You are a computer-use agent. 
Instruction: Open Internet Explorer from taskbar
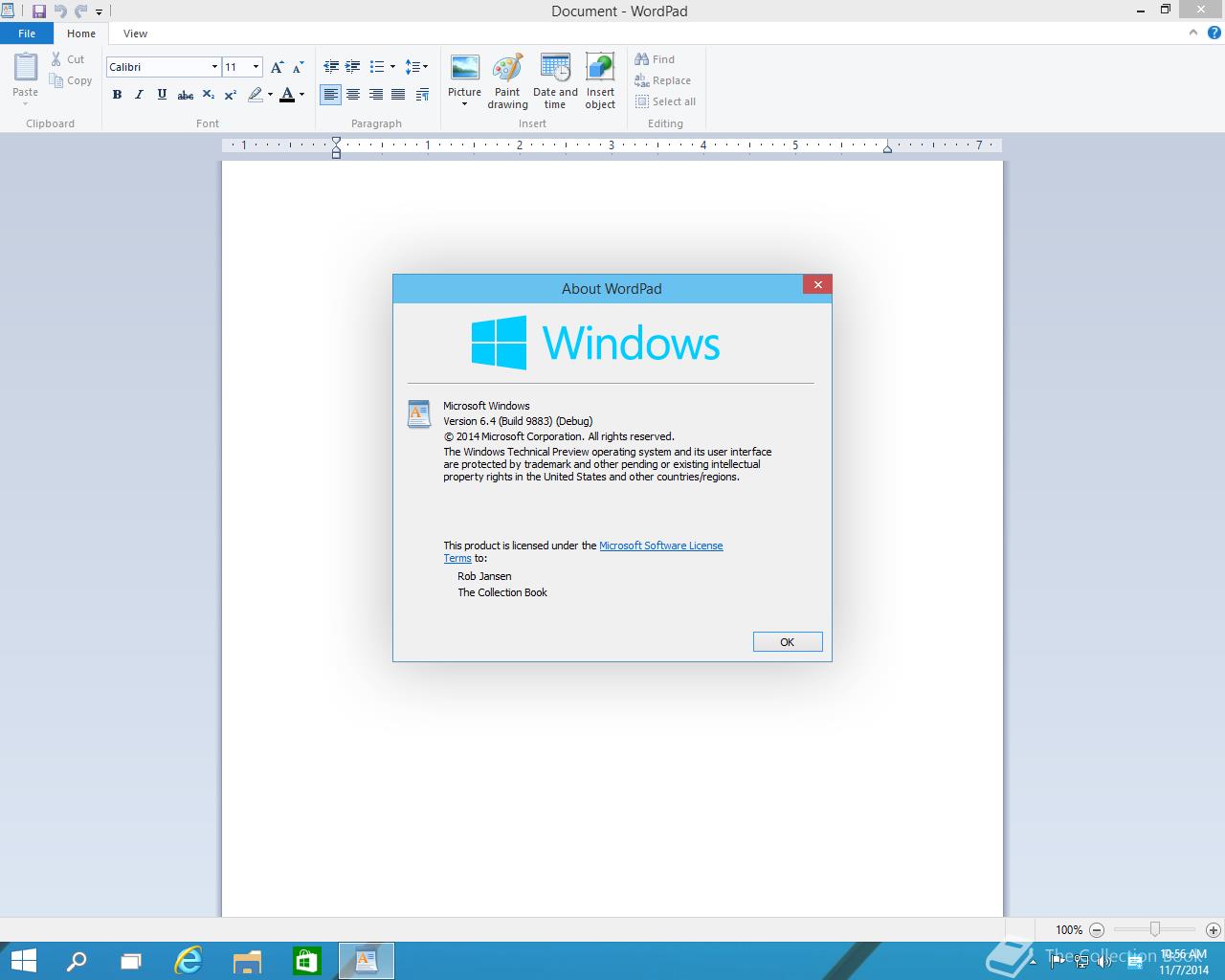189,961
